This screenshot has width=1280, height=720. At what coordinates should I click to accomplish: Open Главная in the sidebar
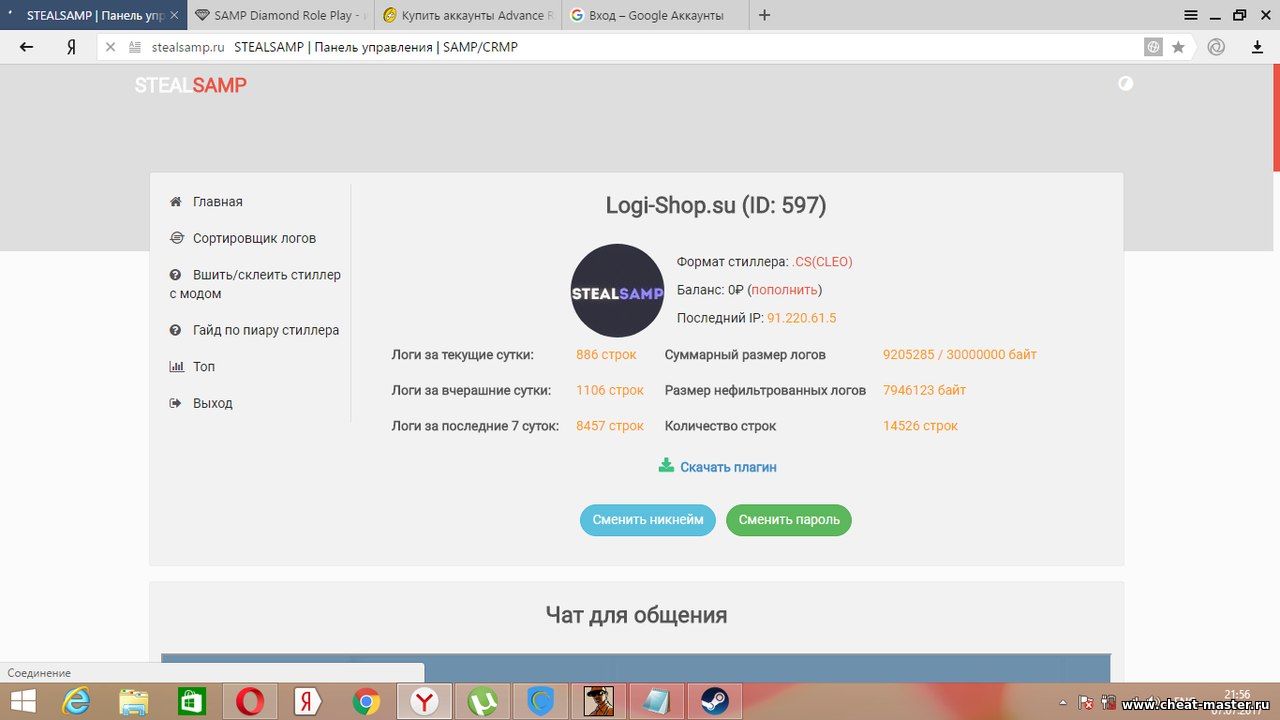tap(217, 202)
